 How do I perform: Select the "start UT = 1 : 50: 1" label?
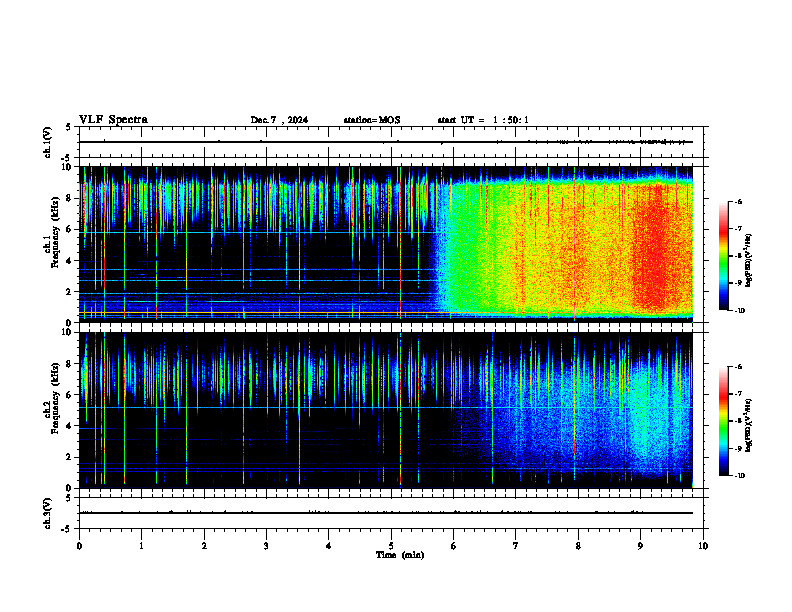click(x=483, y=120)
